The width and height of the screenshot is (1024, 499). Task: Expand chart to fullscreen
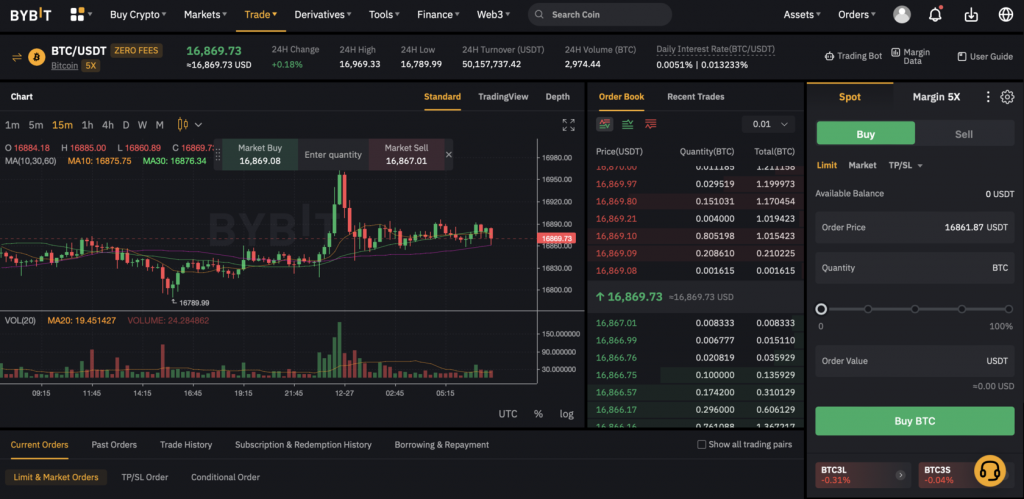pyautogui.click(x=568, y=125)
